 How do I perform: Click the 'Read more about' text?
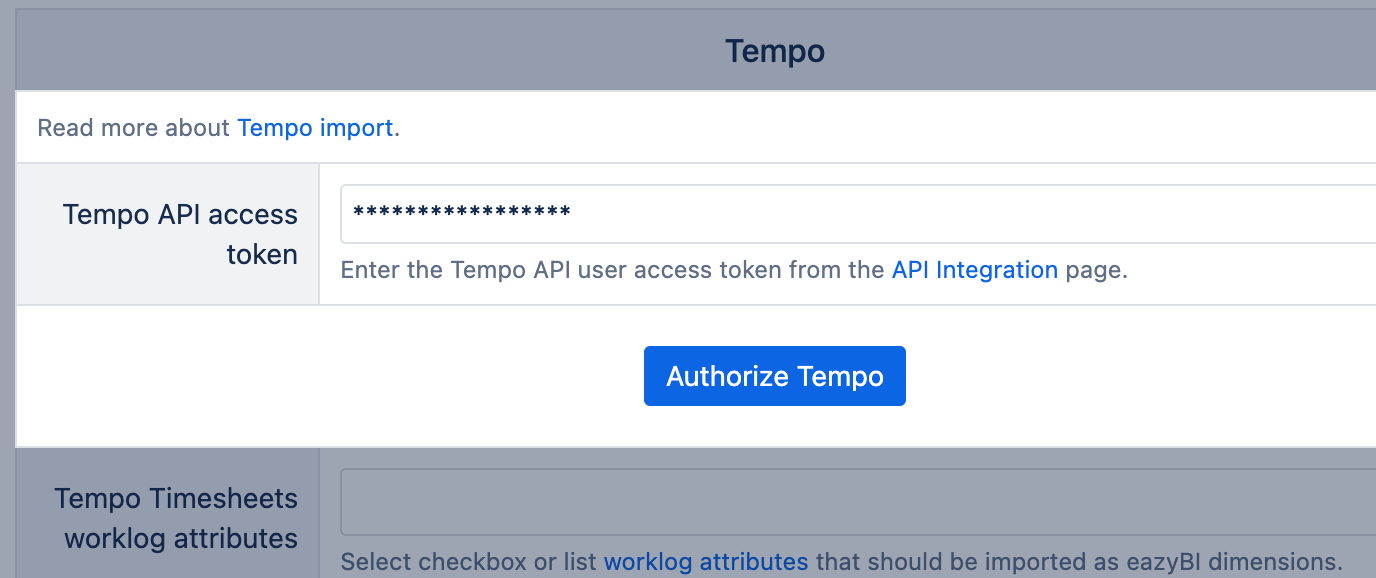(134, 128)
